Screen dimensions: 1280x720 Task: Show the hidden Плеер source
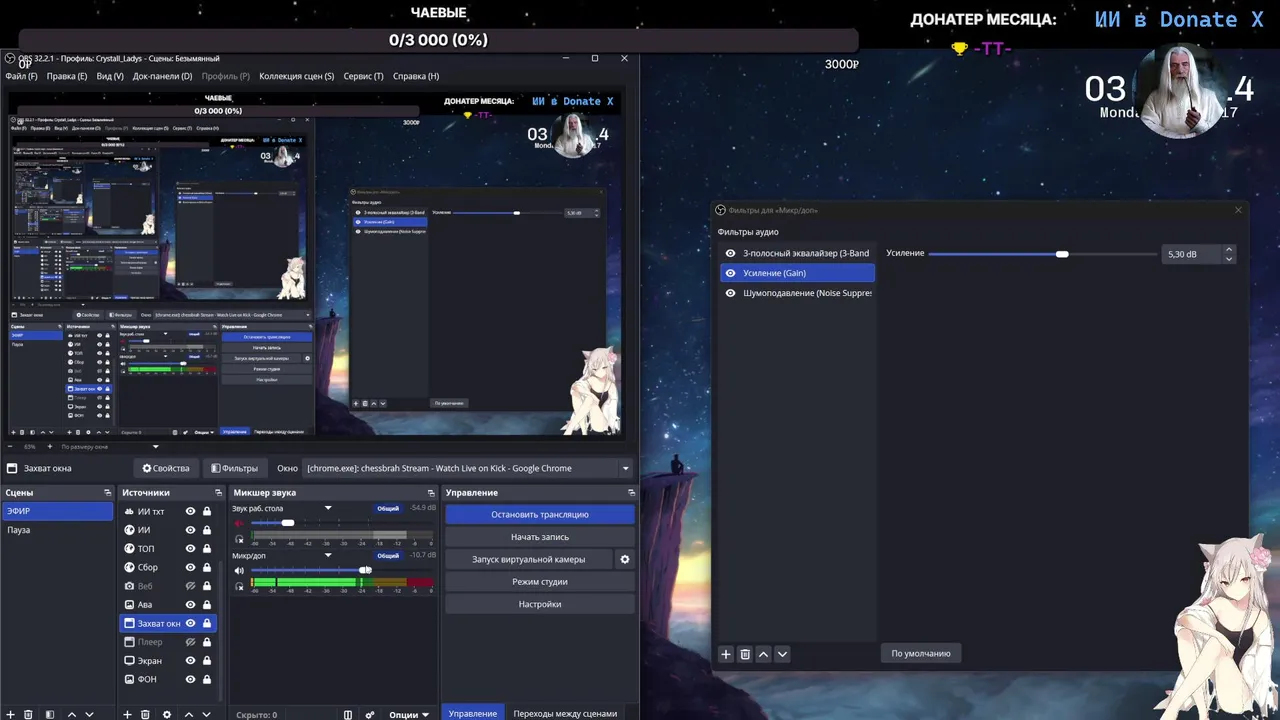click(190, 642)
